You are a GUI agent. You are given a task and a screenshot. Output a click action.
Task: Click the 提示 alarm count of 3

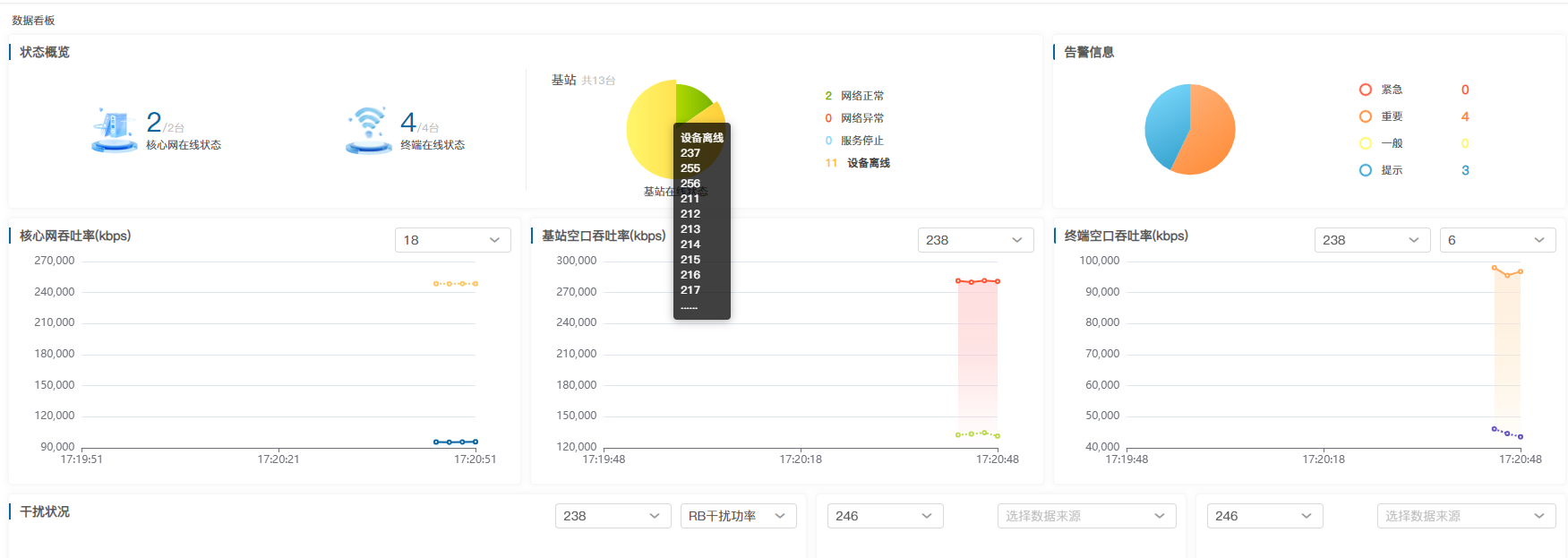(x=1465, y=170)
